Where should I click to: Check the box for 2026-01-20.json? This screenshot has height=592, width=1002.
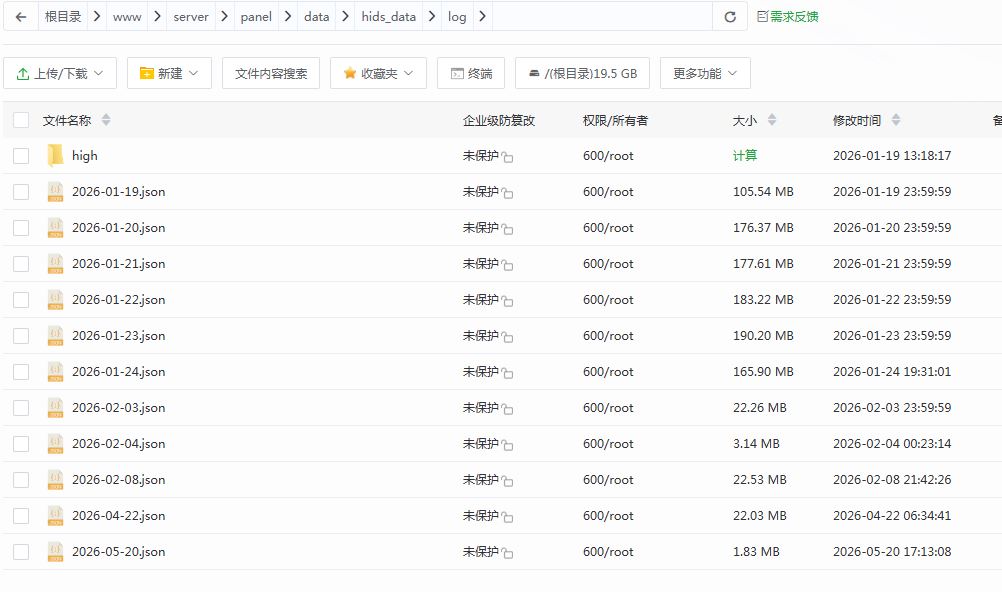point(21,228)
